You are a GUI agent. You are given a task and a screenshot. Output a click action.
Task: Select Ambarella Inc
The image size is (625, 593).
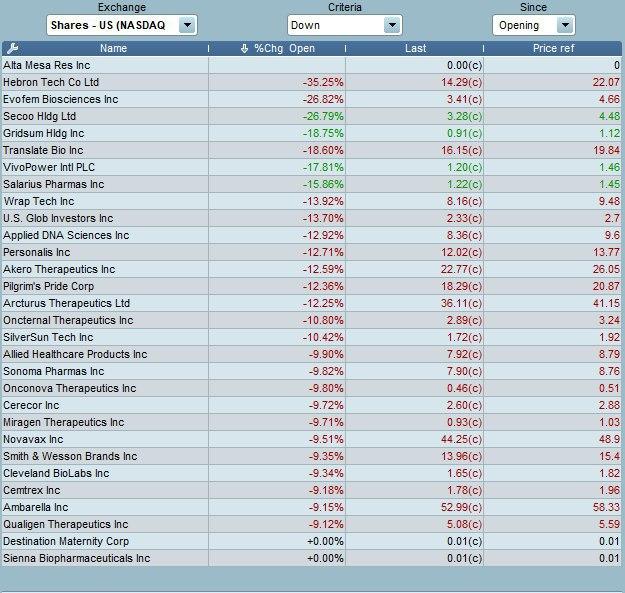coord(35,507)
